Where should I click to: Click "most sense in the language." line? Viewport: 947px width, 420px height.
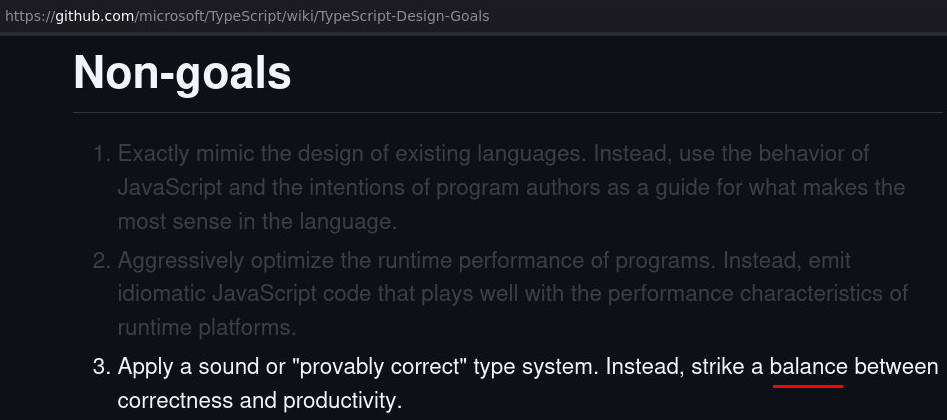[257, 220]
